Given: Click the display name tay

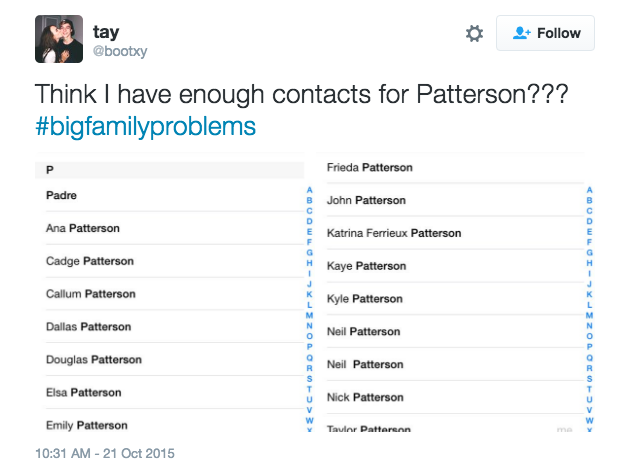Looking at the screenshot, I should point(106,32).
